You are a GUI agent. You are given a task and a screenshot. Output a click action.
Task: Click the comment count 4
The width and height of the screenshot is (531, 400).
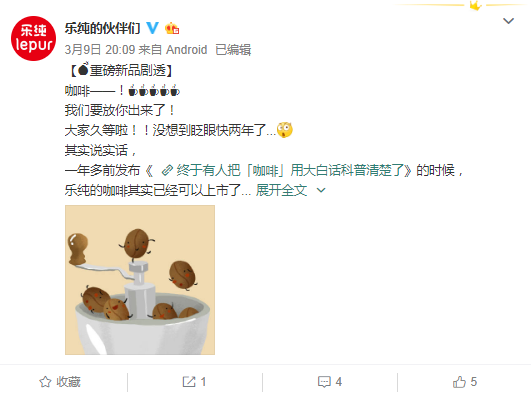coord(339,382)
